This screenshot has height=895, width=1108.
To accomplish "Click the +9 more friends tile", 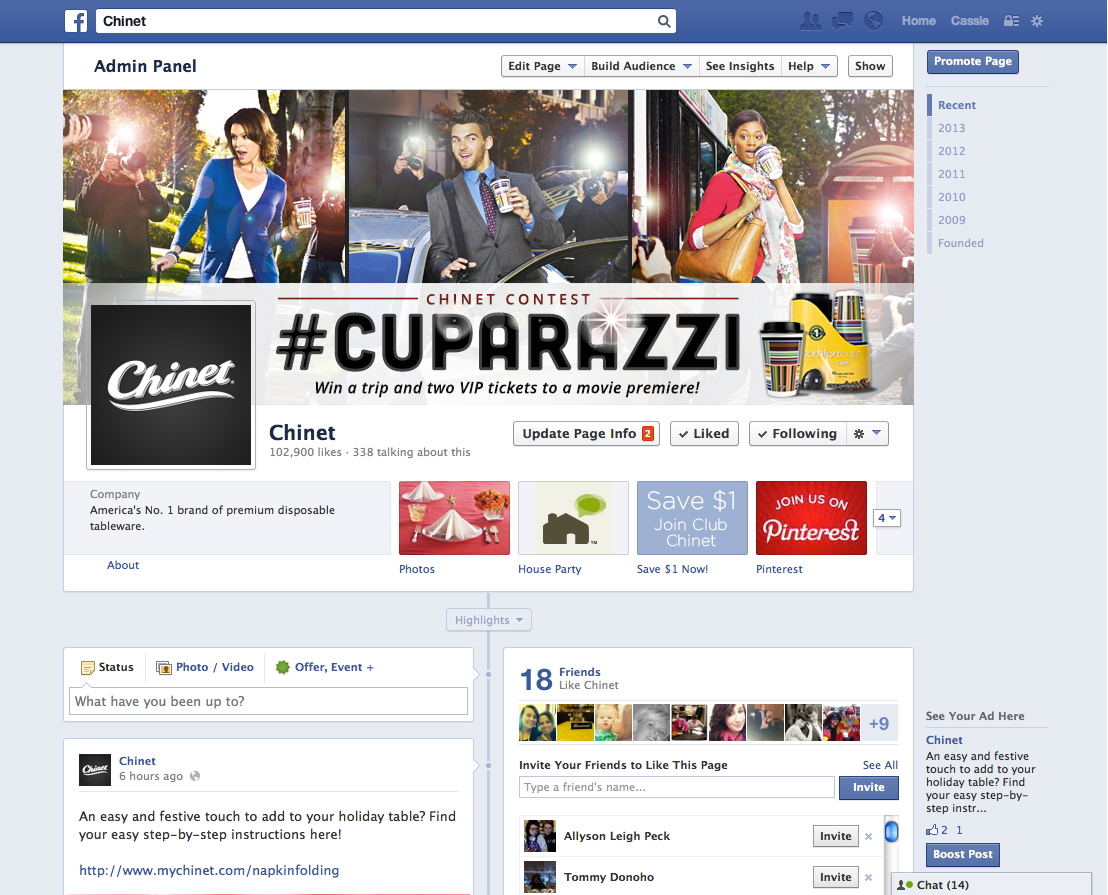I will click(x=879, y=723).
